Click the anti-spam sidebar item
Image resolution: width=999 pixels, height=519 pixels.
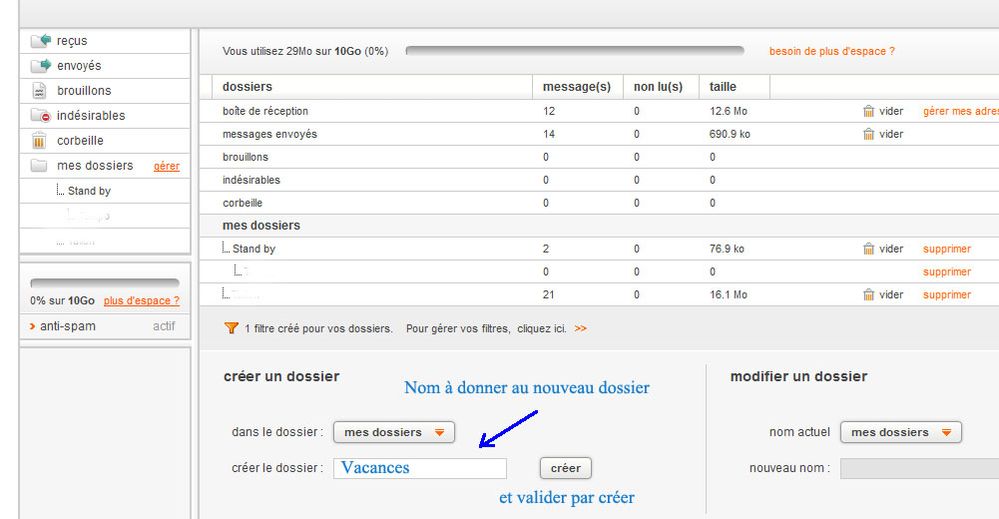click(68, 326)
